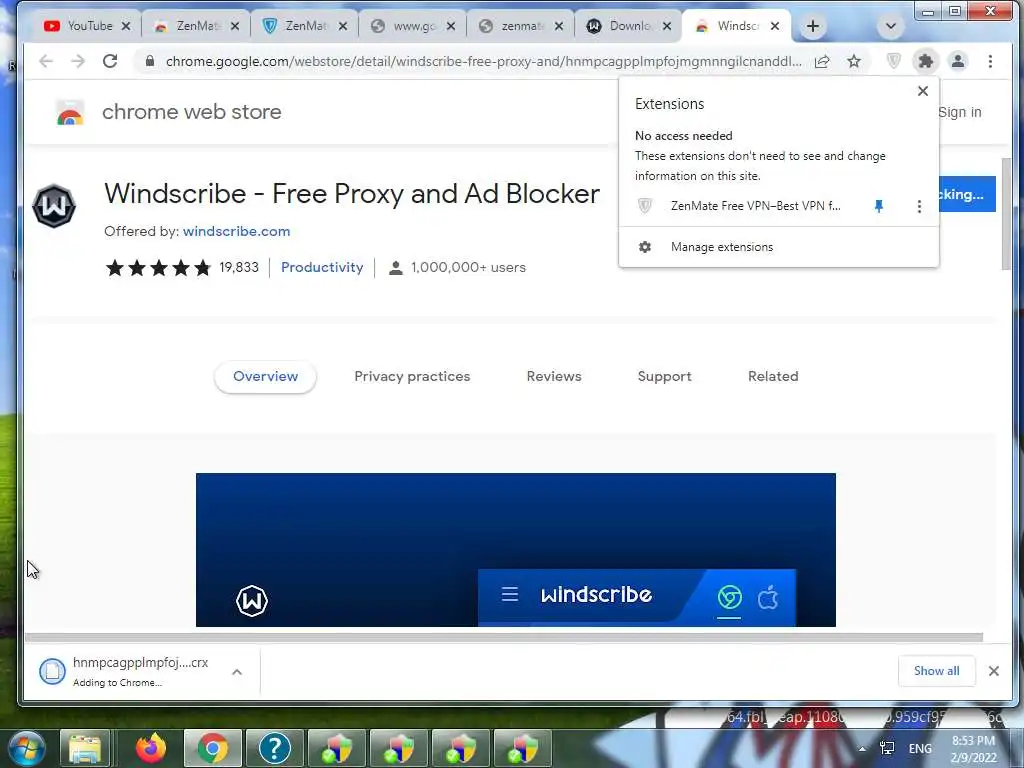Open File Explorer from taskbar
Viewport: 1024px width, 768px height.
(x=86, y=748)
